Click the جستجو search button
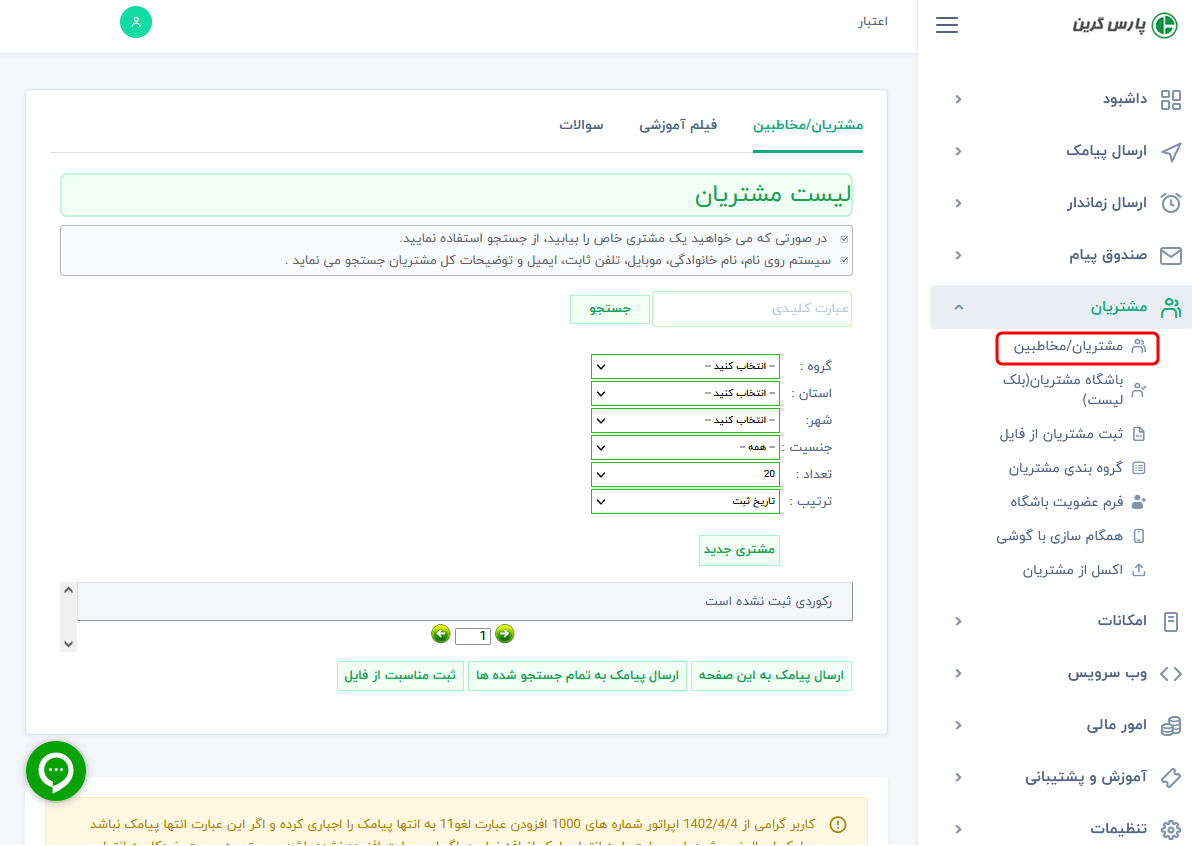The image size is (1192, 846). pos(609,309)
